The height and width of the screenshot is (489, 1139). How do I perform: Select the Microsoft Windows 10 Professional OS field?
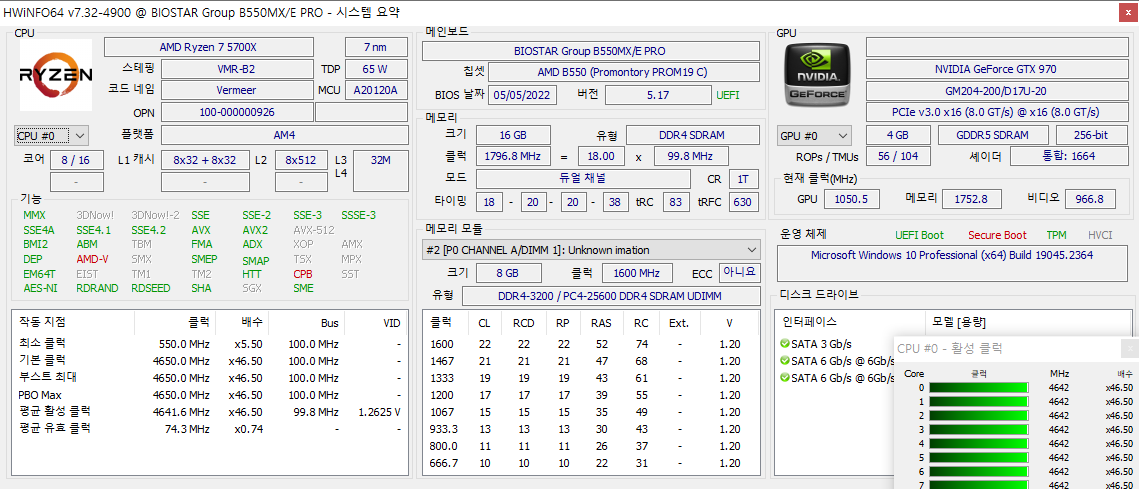(x=952, y=264)
